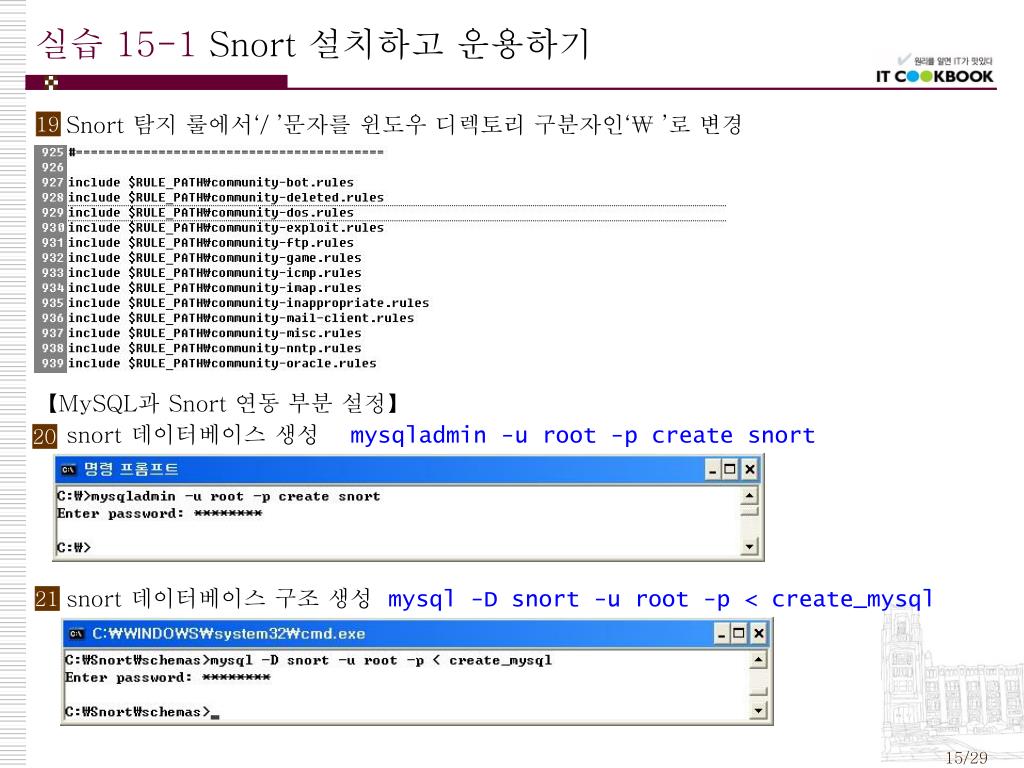1024x768 pixels.
Task: Select line 938 community-nntp.rules include
Action: coord(215,348)
